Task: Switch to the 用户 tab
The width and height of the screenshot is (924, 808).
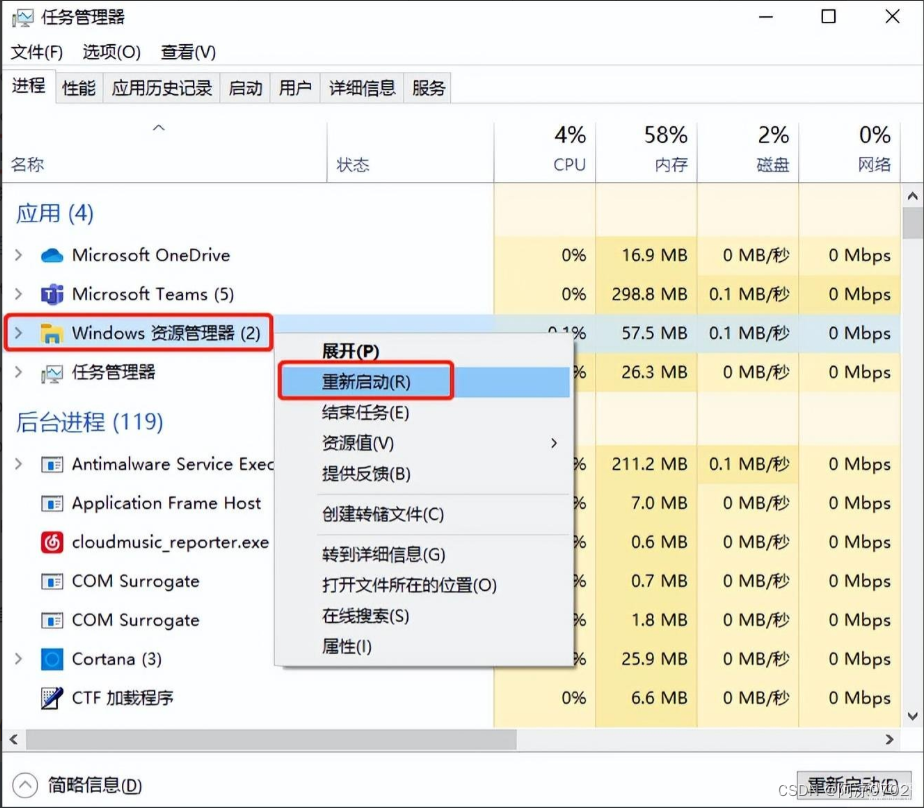Action: 295,88
